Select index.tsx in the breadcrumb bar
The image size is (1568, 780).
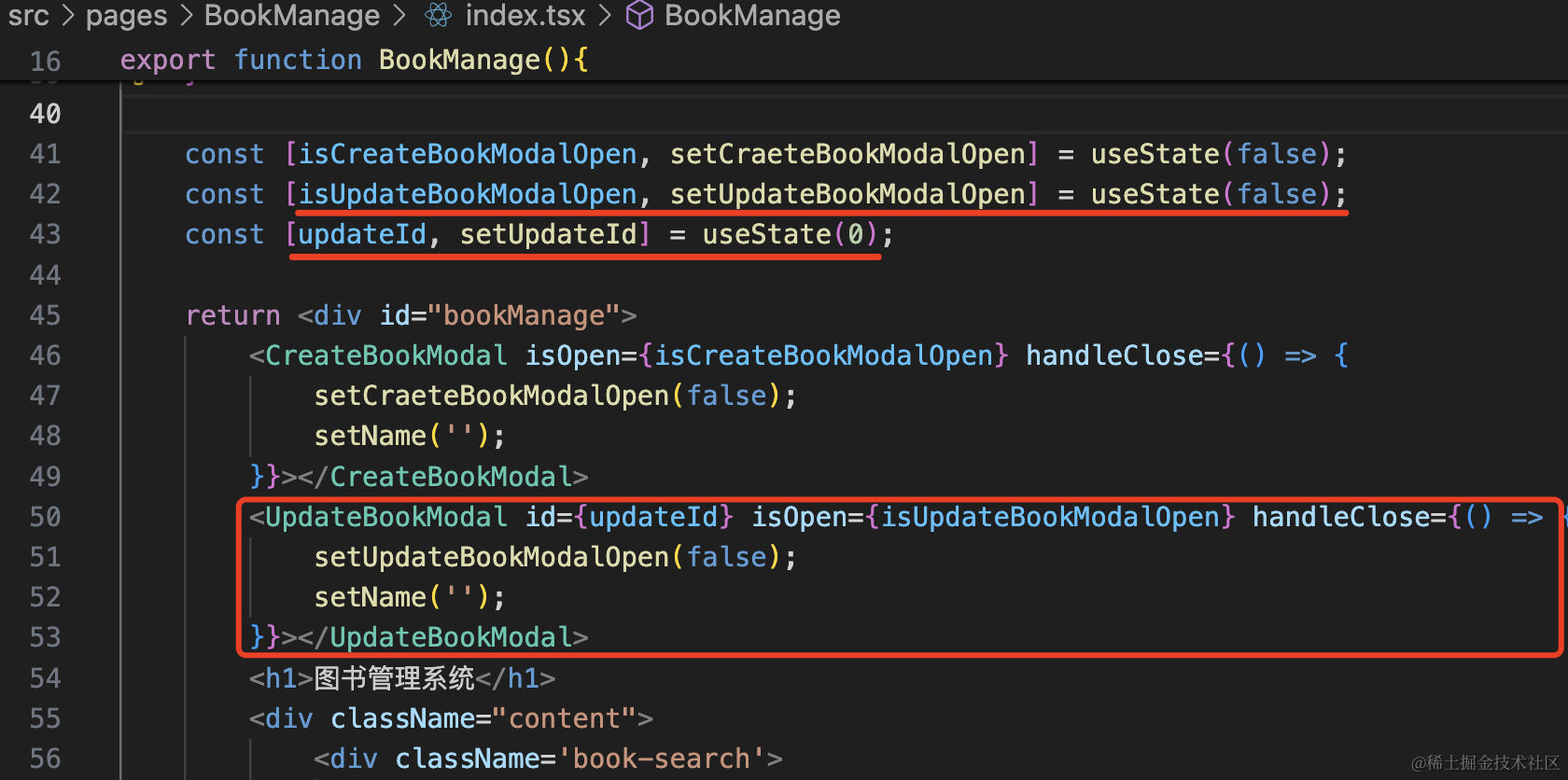click(x=525, y=15)
